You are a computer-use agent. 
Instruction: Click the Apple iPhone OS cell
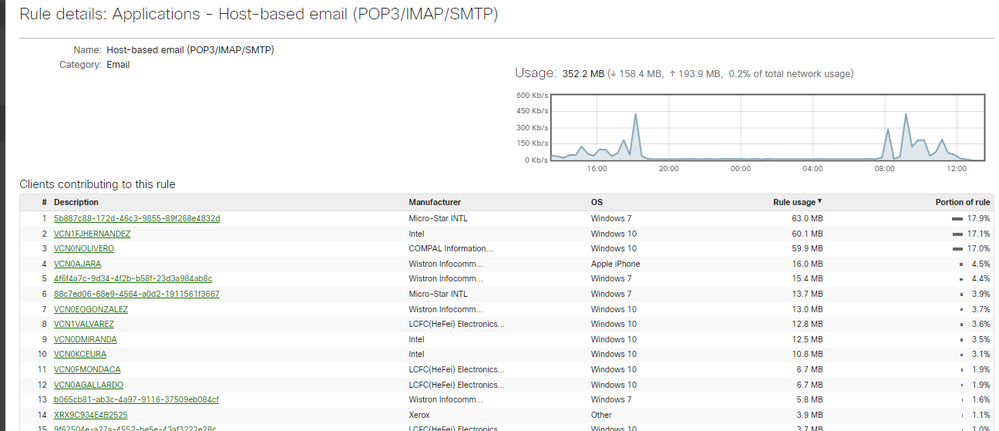pyautogui.click(x=615, y=264)
